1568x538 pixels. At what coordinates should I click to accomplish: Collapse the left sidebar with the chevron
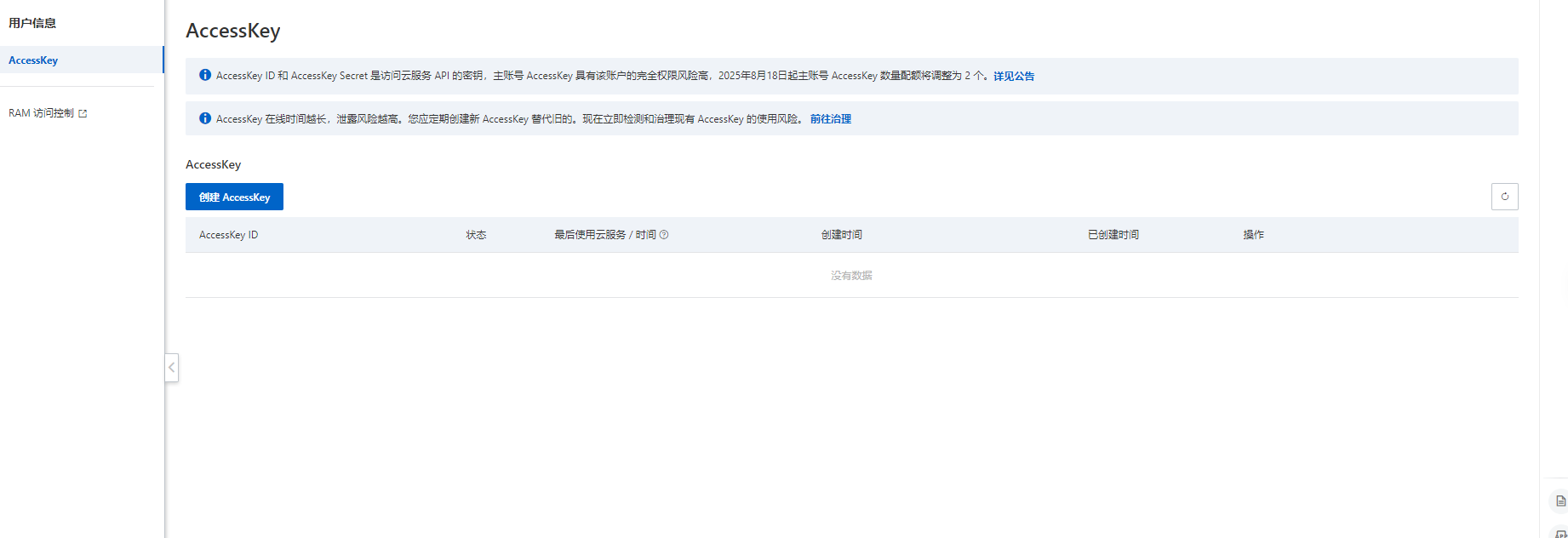pos(172,368)
